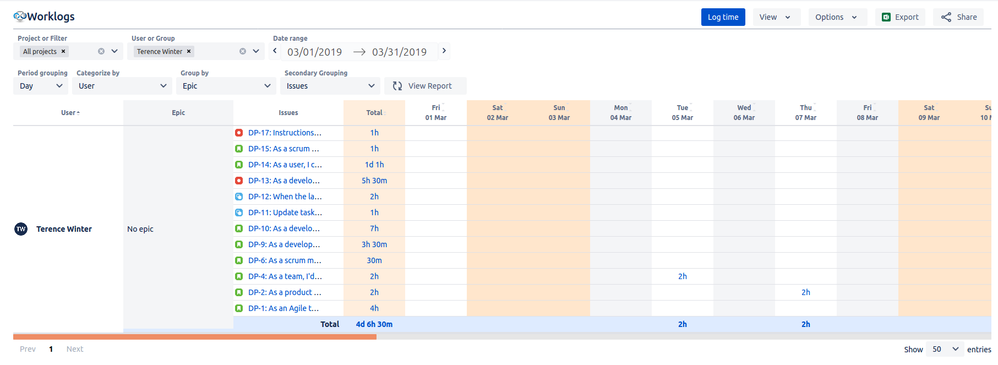
Task: Open issue DP-9: As a develop
Action: (285, 245)
